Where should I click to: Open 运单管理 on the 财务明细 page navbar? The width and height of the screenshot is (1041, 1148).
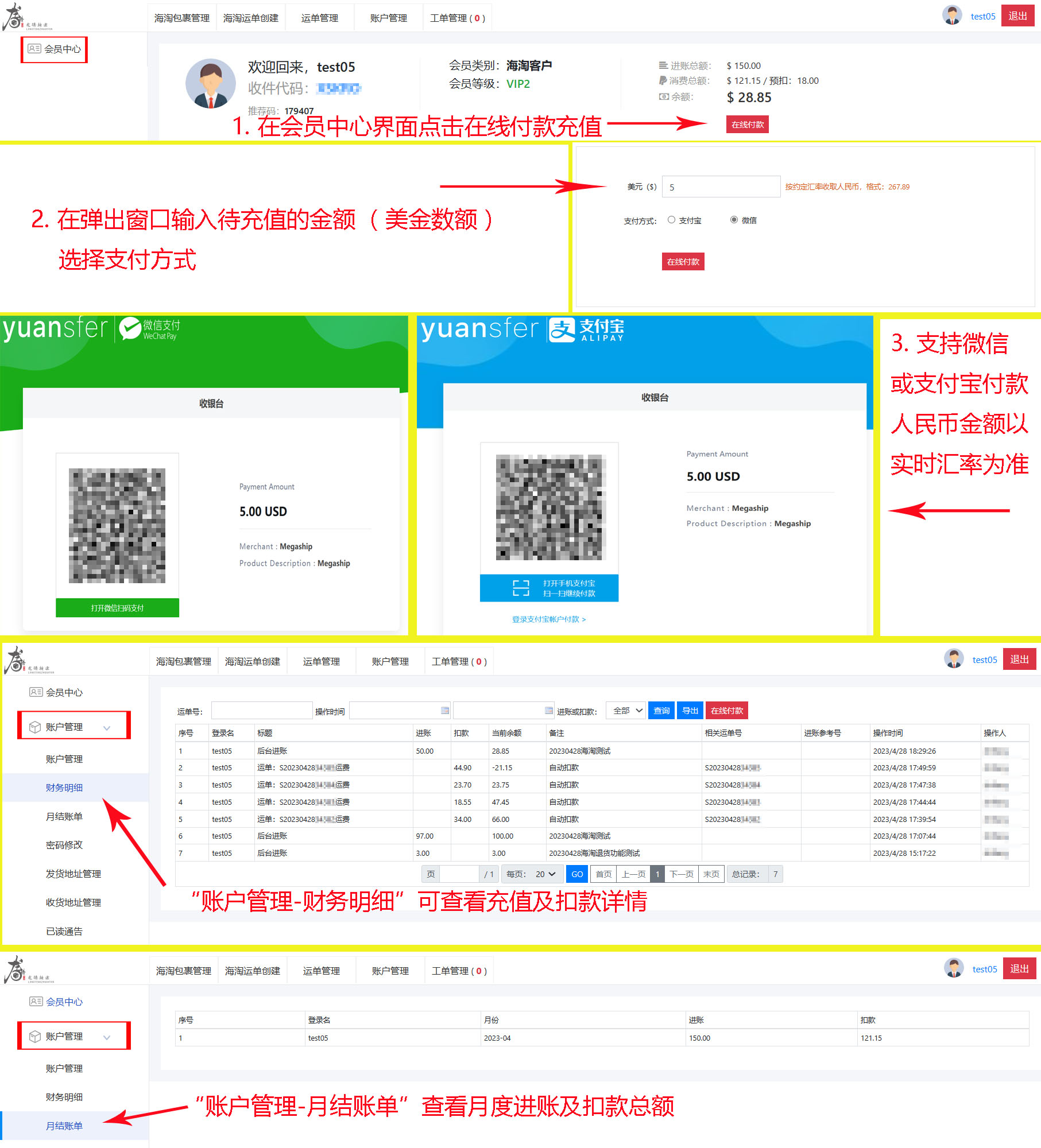coord(322,661)
